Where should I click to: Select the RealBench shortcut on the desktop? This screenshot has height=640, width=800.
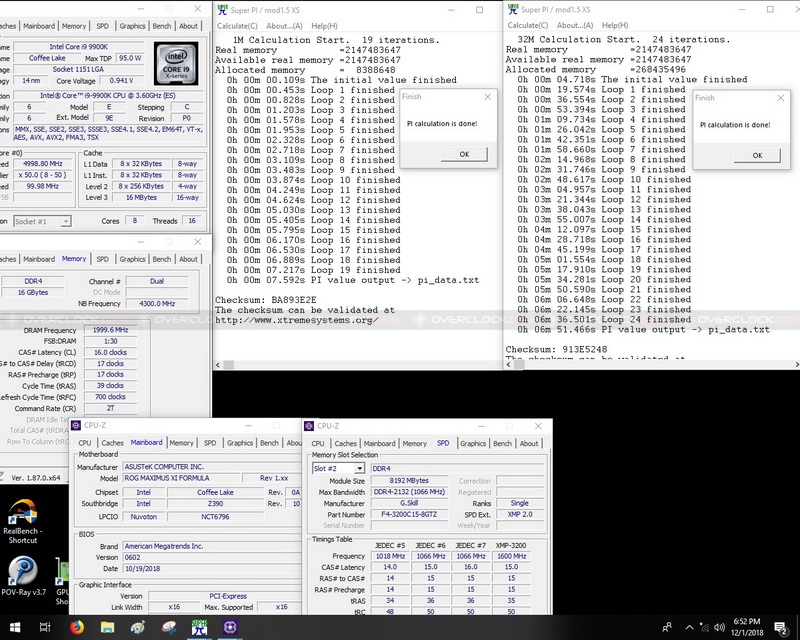pyautogui.click(x=22, y=522)
